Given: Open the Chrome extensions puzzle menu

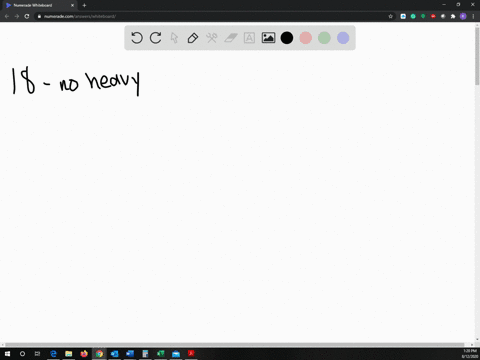Looking at the screenshot, I should (453, 16).
